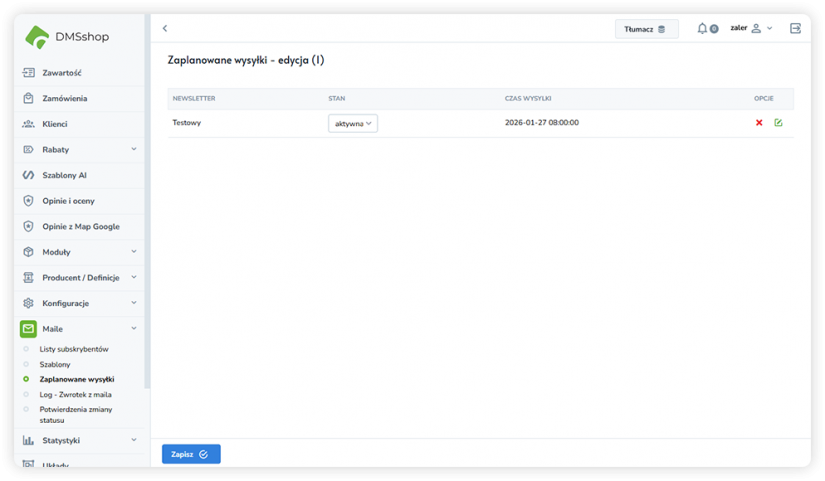Select Szablony submenu item under Maile
This screenshot has height=481, width=825.
[x=55, y=364]
